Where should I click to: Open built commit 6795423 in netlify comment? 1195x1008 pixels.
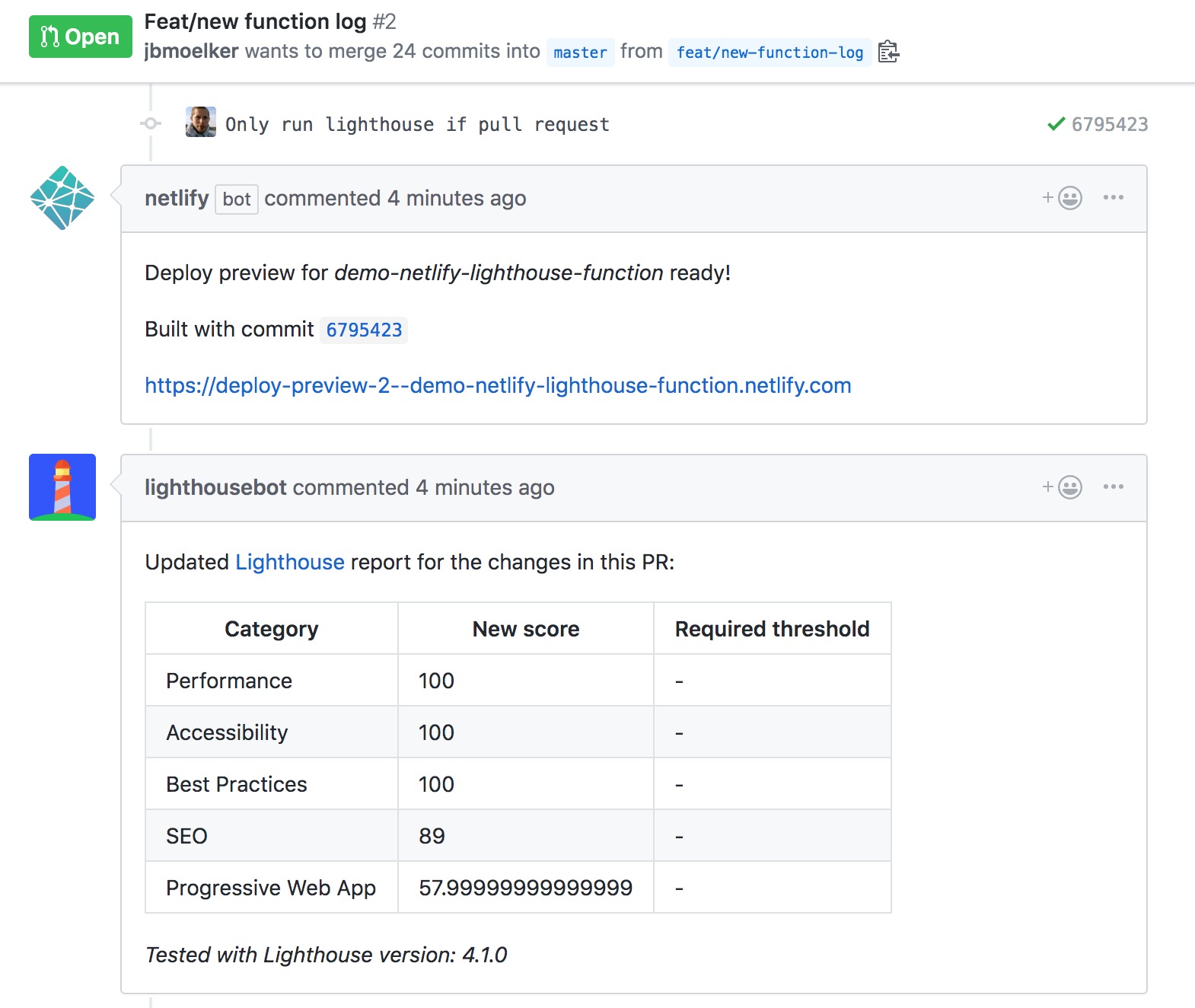pos(364,330)
